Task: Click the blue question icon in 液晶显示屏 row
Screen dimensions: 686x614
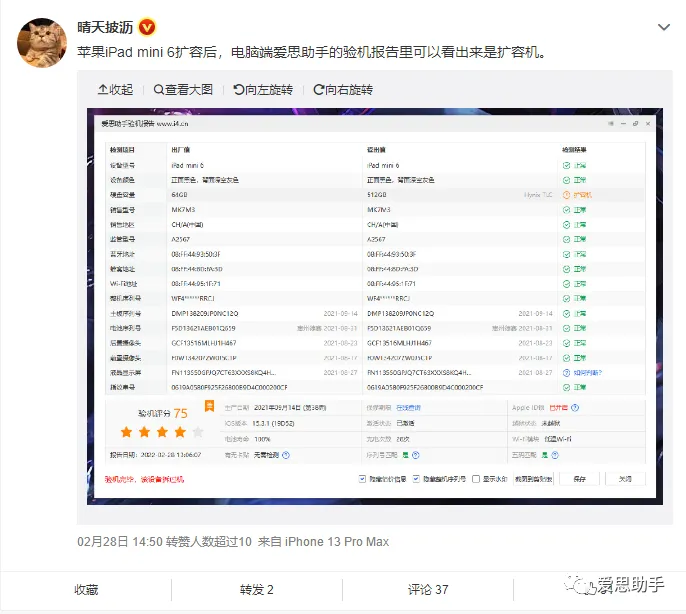Action: 566,373
